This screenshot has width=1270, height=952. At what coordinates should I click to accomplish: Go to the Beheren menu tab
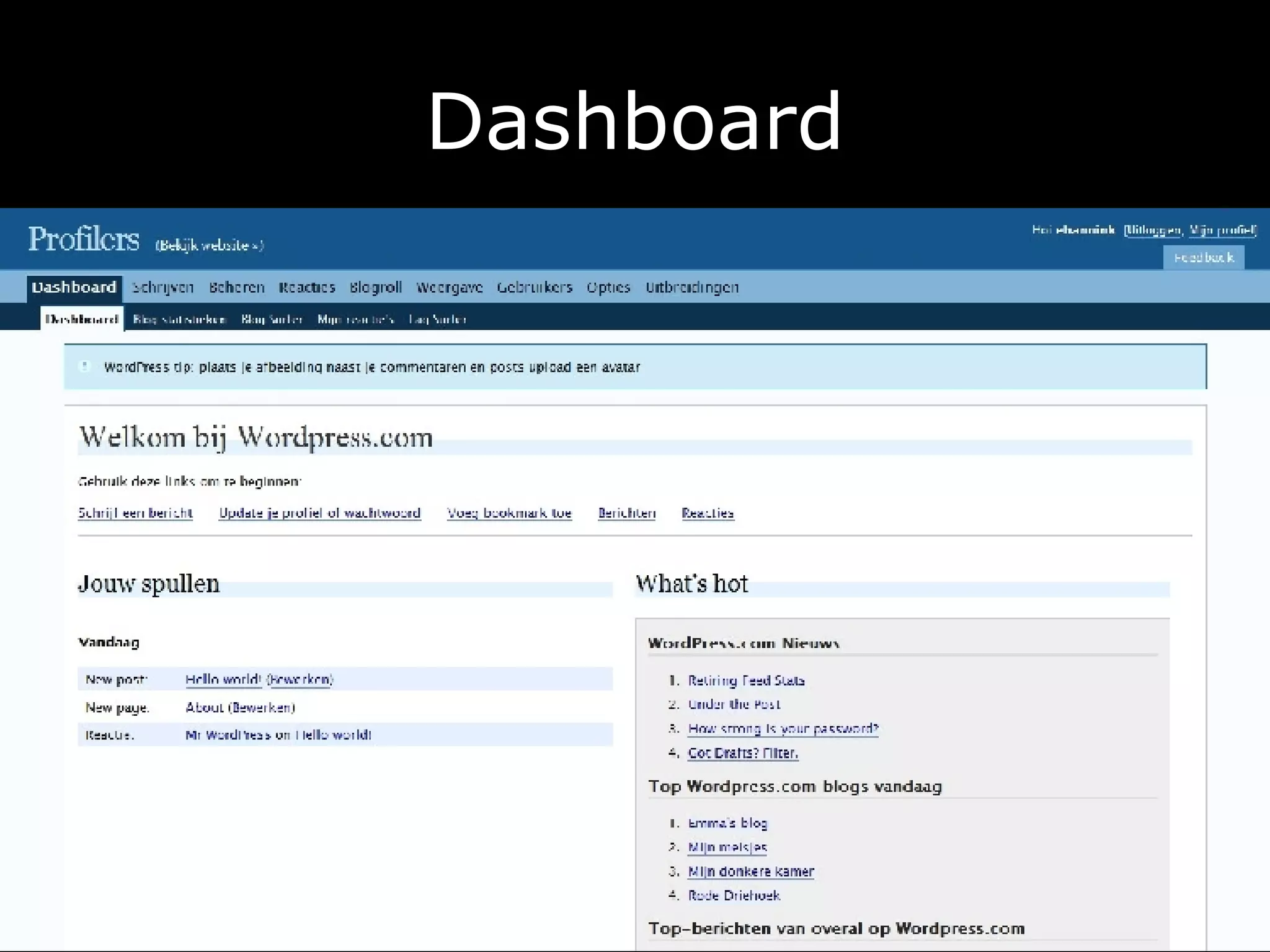236,288
